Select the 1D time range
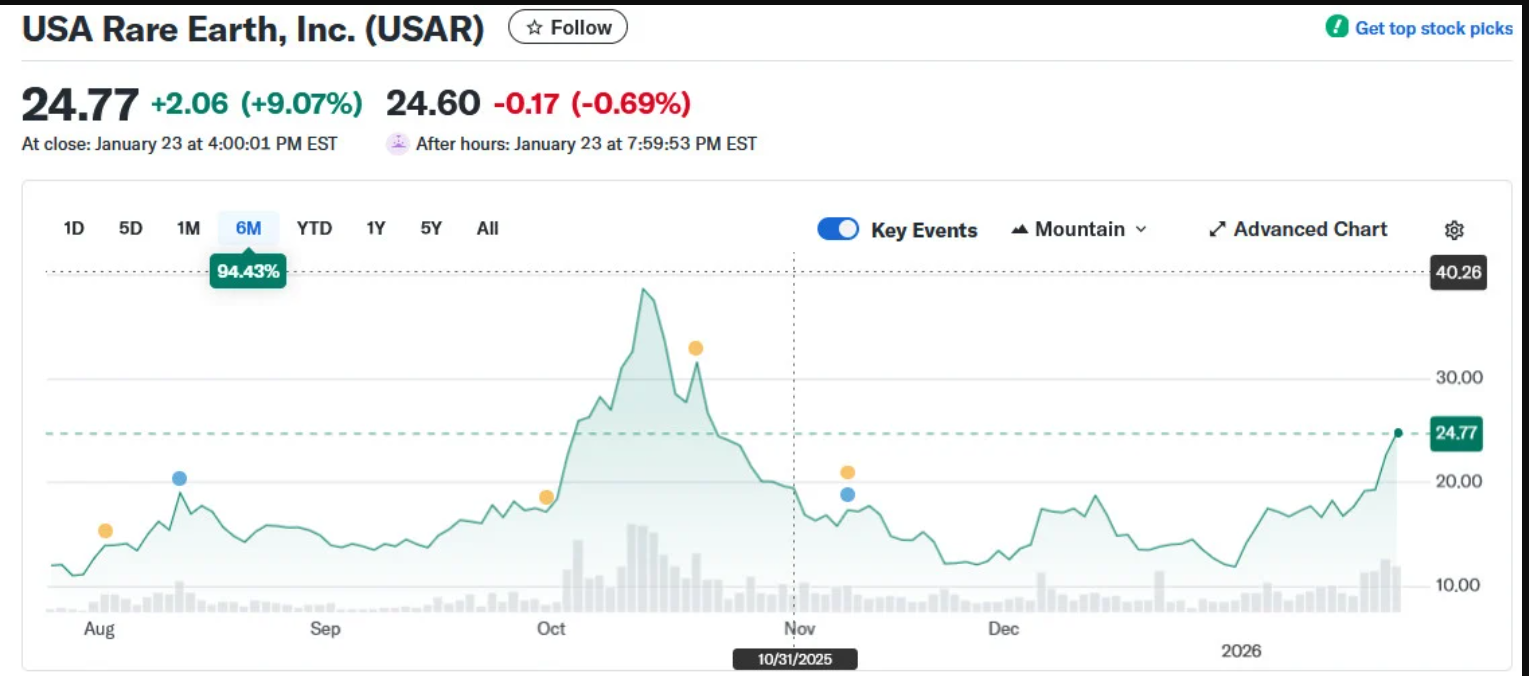 [x=74, y=228]
